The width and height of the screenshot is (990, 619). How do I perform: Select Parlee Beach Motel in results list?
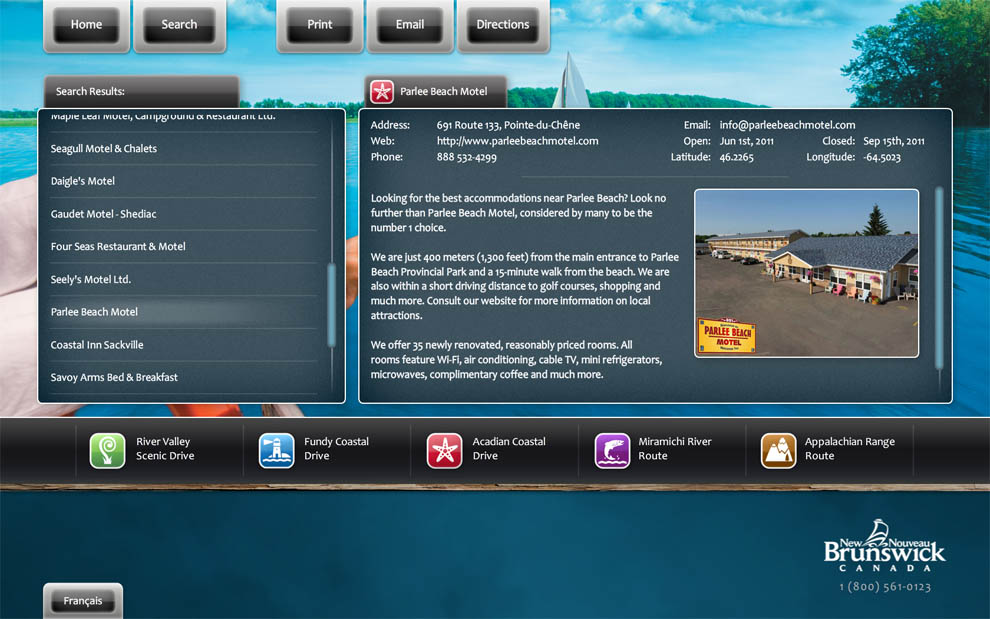[184, 312]
